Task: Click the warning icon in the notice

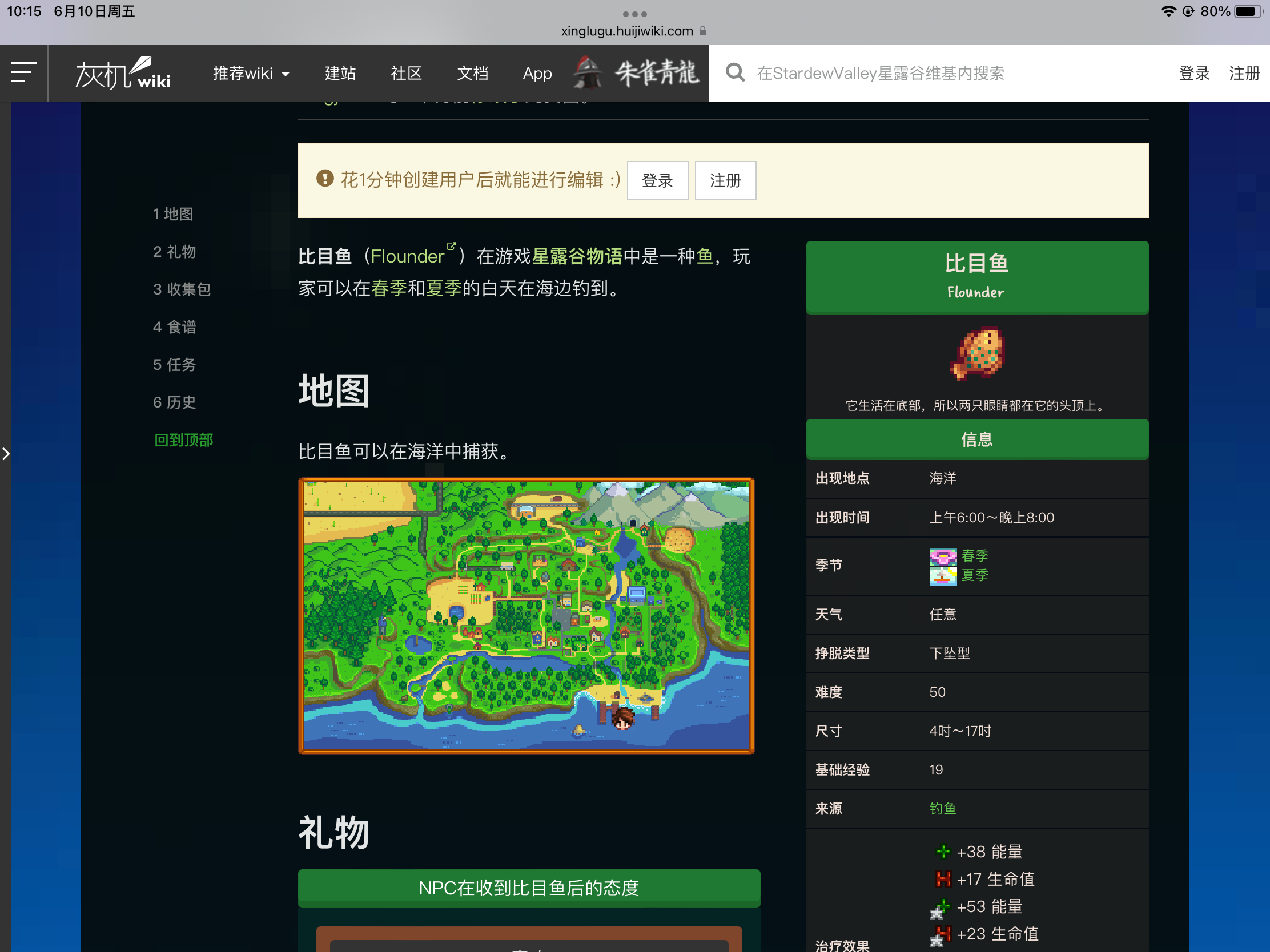Action: tap(325, 179)
